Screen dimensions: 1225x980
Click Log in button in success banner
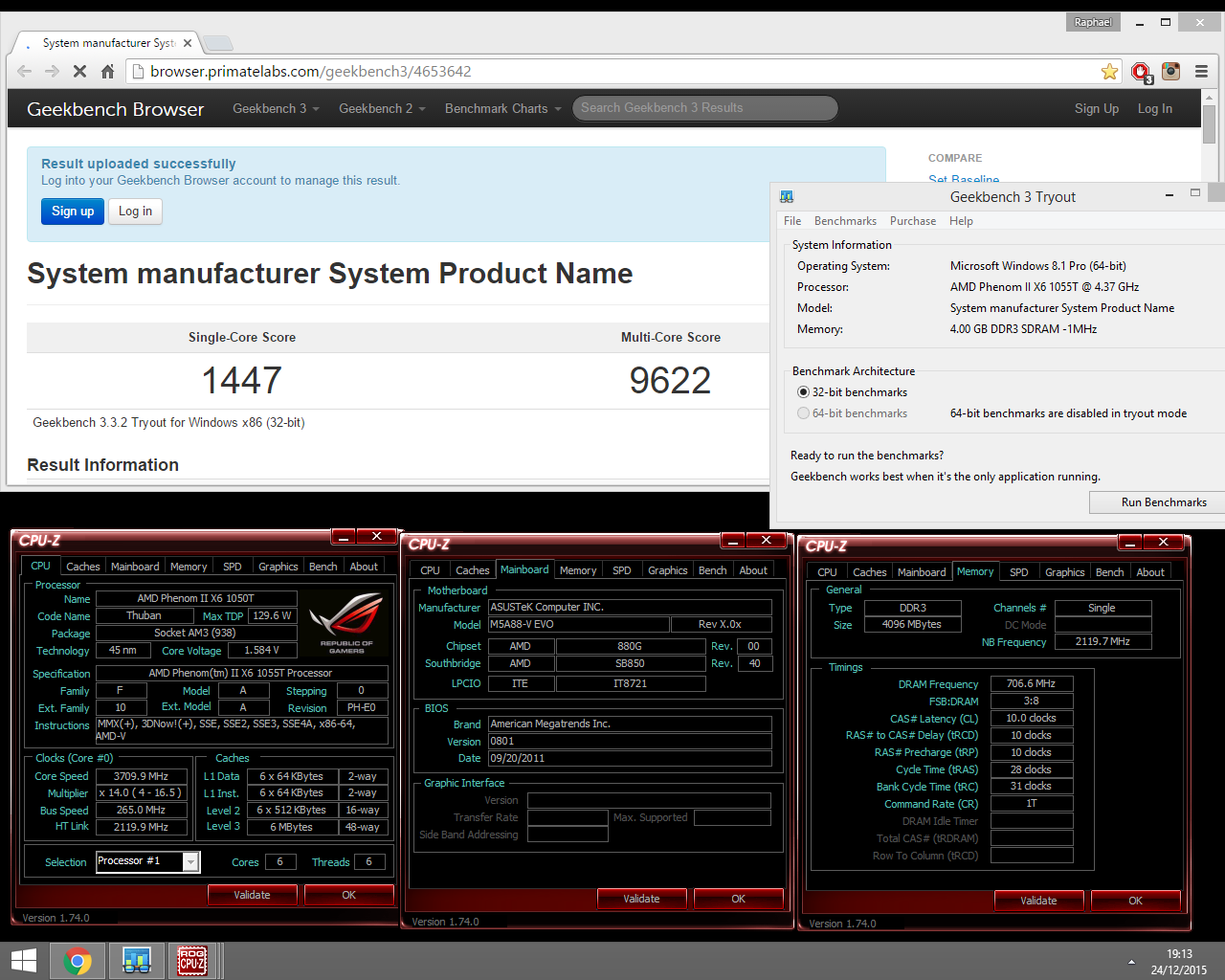click(x=135, y=212)
